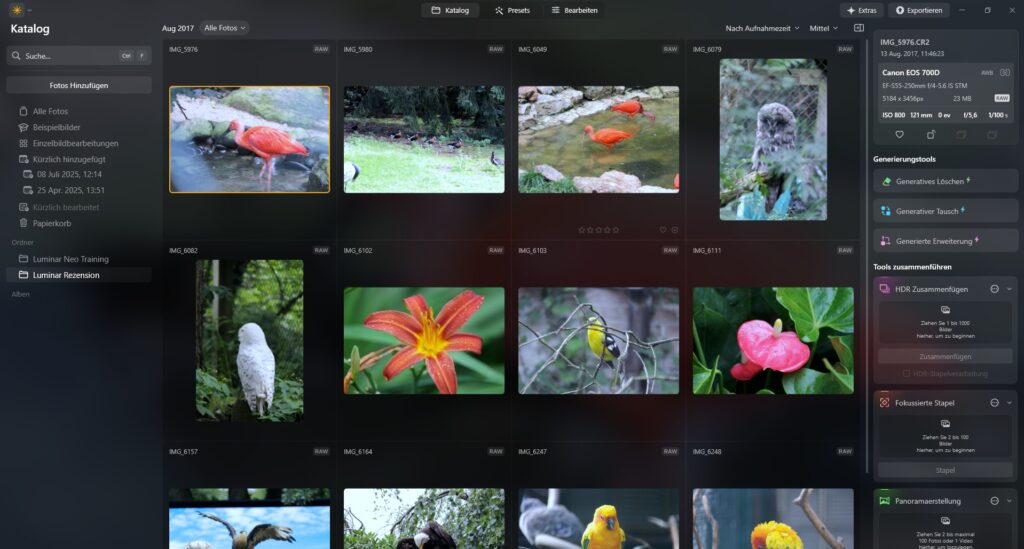
Task: Open Fokussierte Stapel more options menu
Action: 995,403
